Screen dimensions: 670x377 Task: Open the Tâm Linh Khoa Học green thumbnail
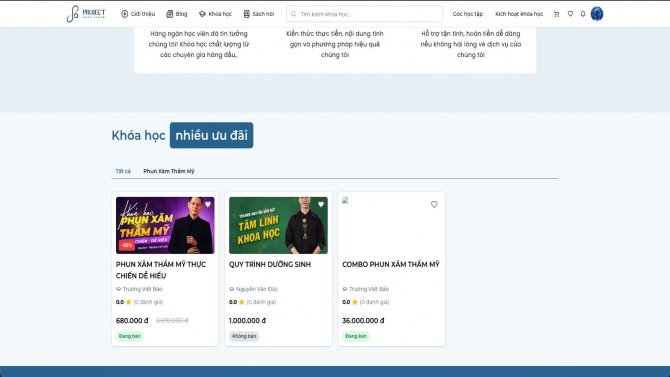click(278, 225)
